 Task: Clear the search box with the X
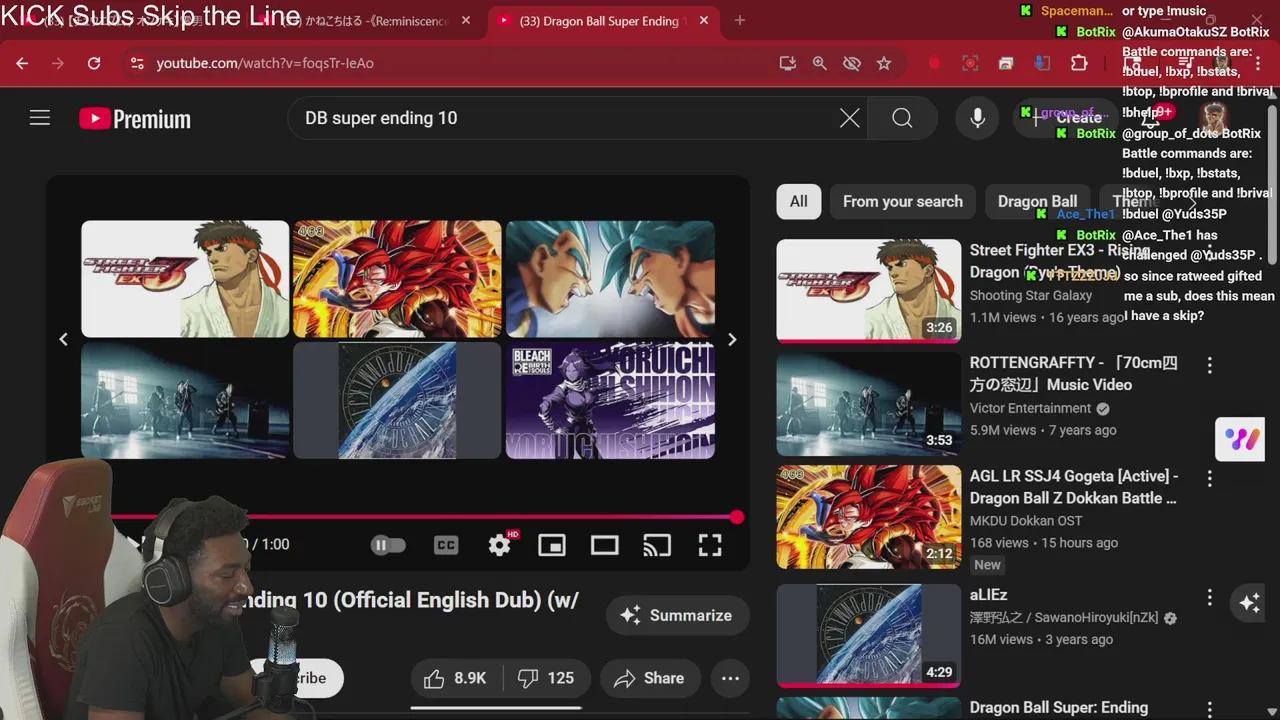click(849, 118)
